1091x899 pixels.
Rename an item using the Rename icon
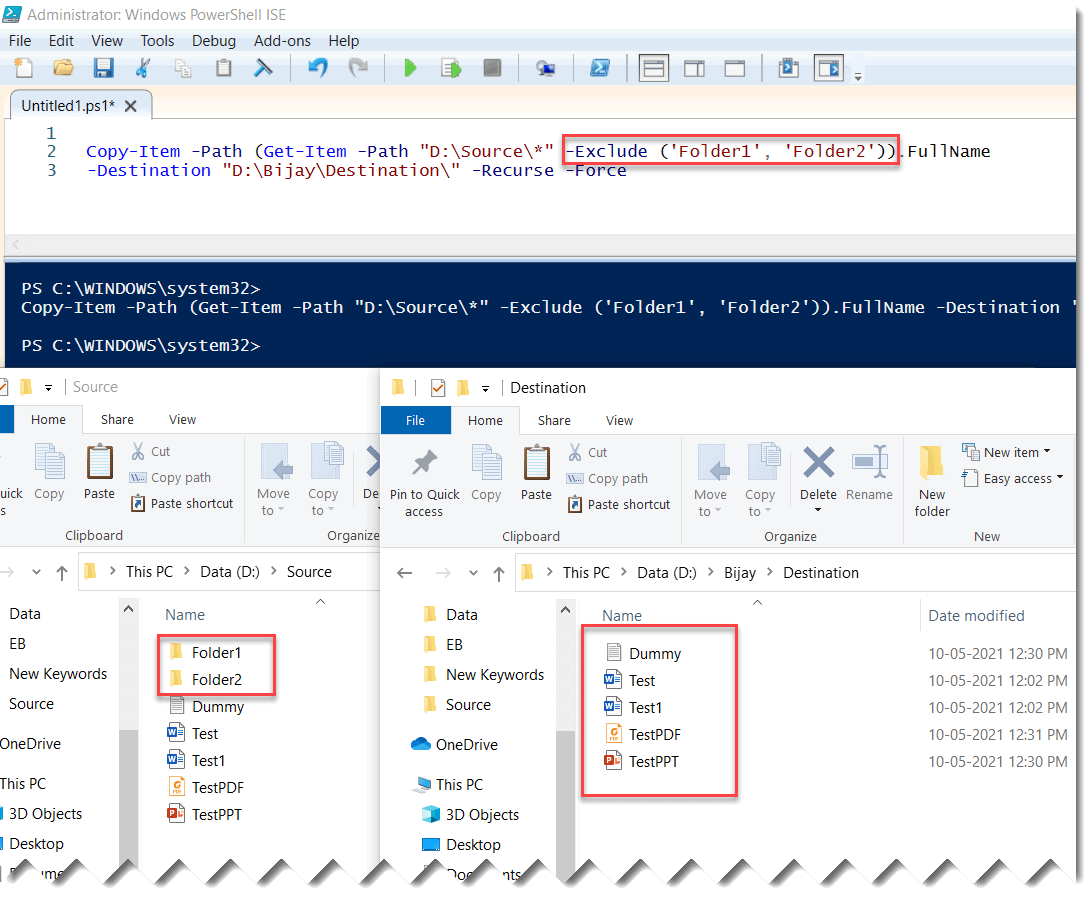point(869,468)
